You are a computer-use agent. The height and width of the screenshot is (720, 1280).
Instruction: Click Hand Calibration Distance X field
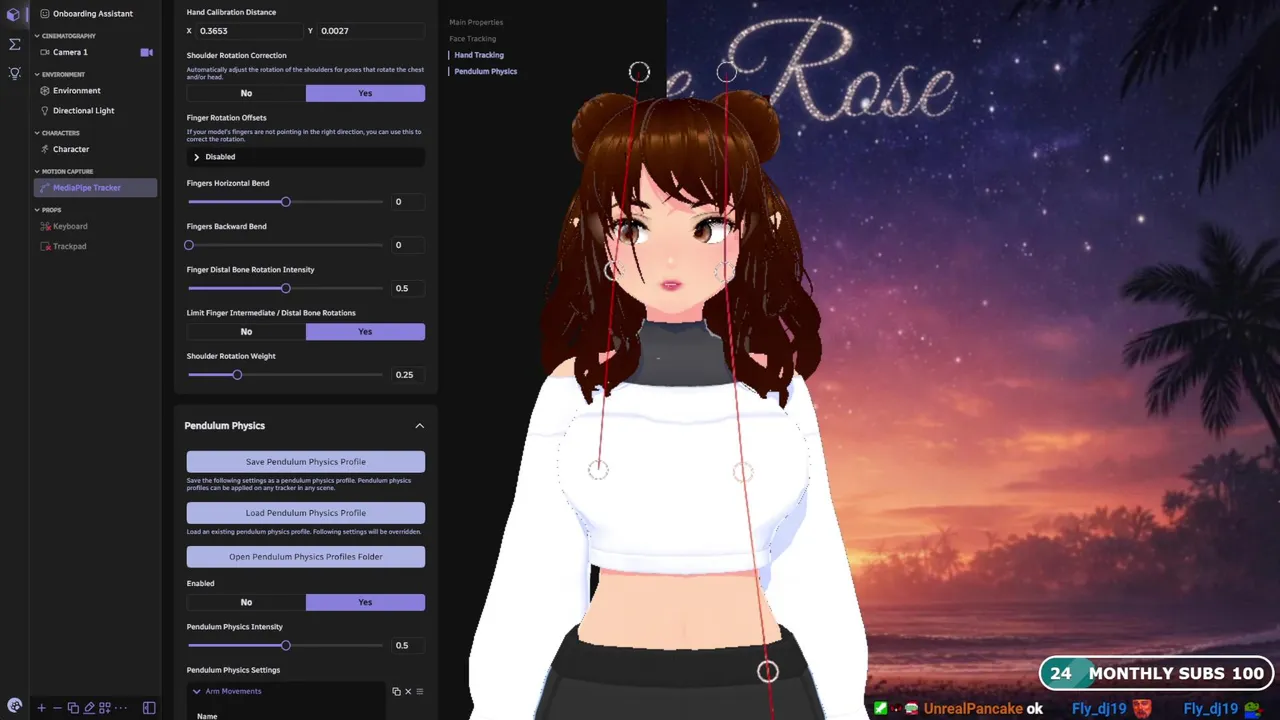pos(252,31)
